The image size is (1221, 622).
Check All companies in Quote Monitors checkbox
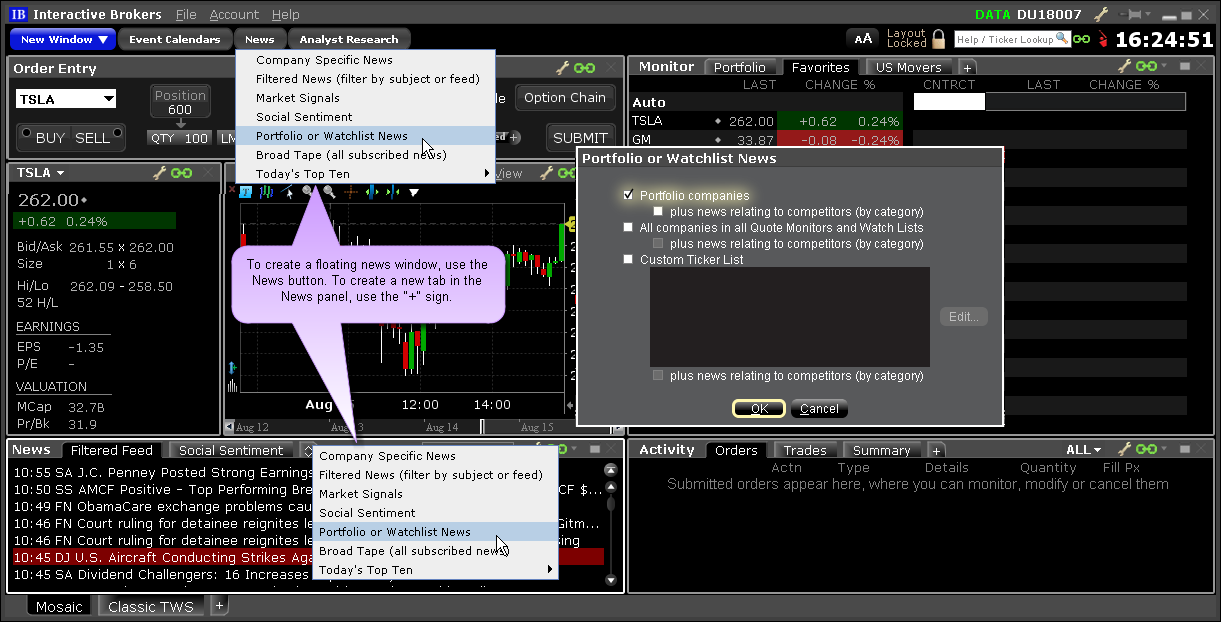click(628, 227)
